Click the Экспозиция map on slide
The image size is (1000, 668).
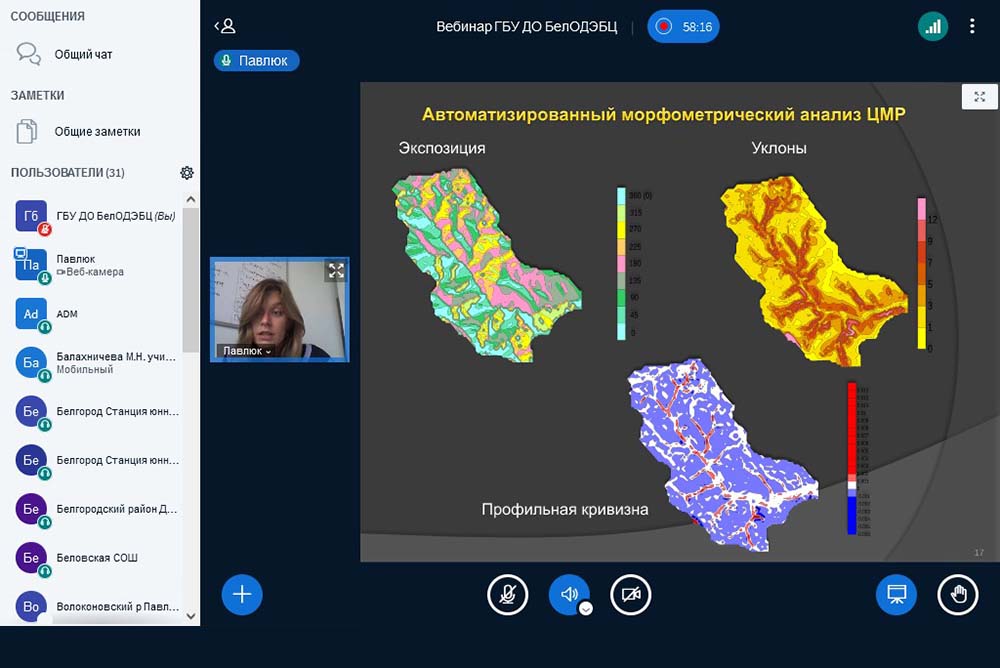487,265
